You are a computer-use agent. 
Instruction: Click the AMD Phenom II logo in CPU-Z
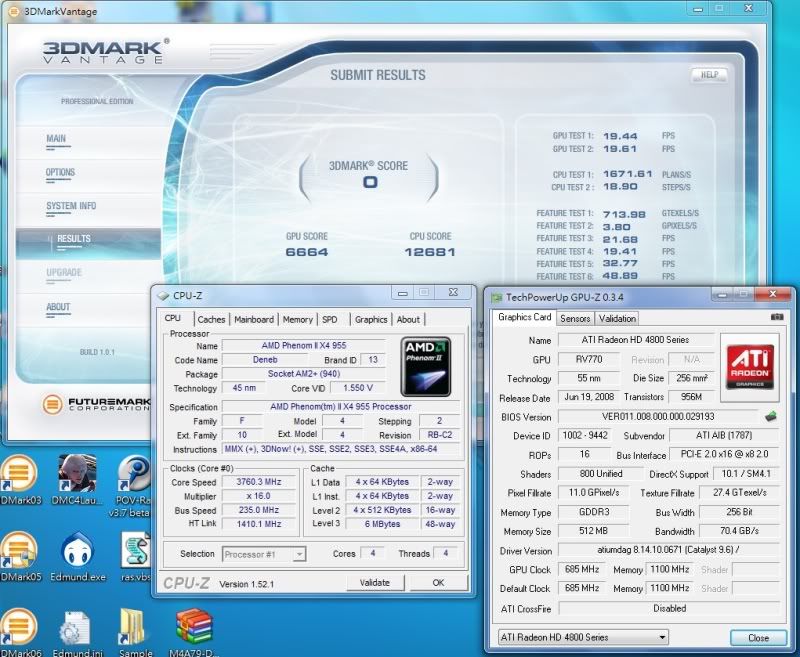tap(426, 366)
